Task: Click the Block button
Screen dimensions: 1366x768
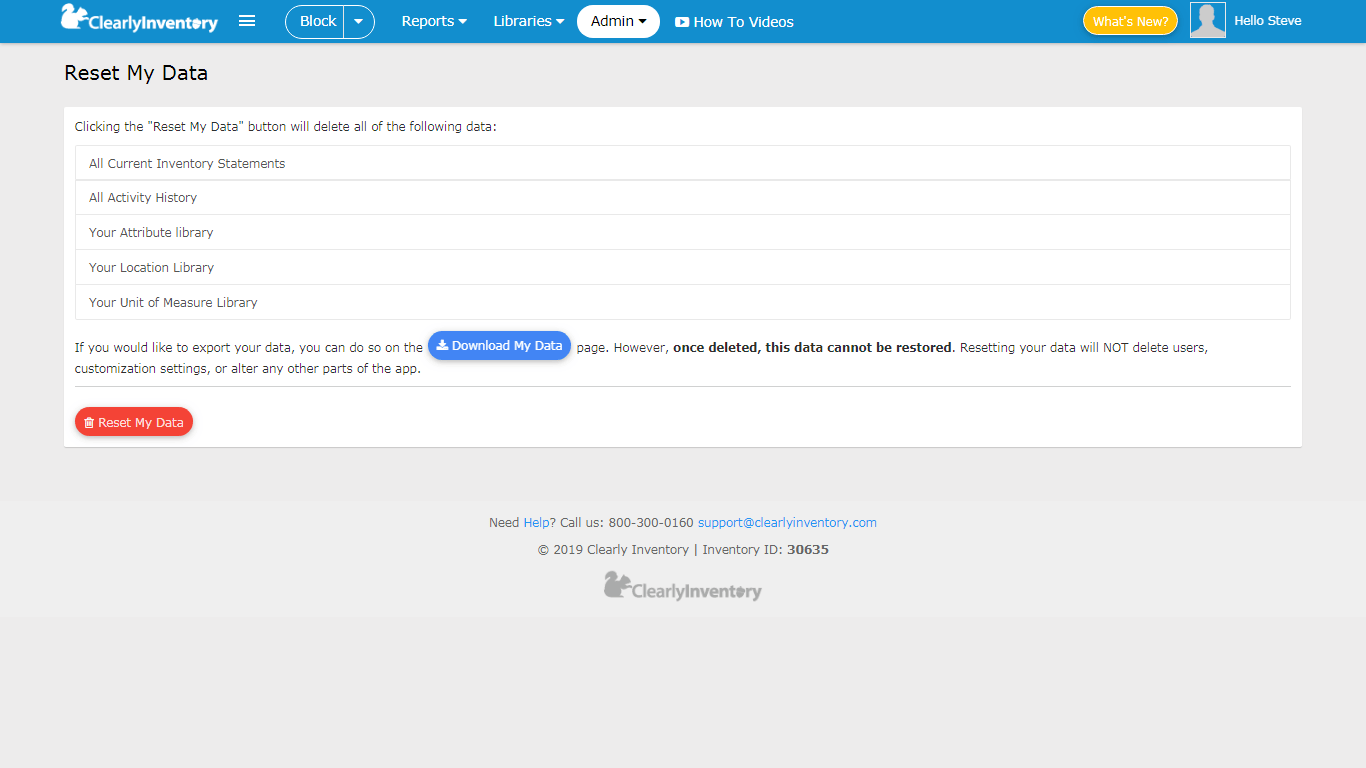Action: [317, 21]
